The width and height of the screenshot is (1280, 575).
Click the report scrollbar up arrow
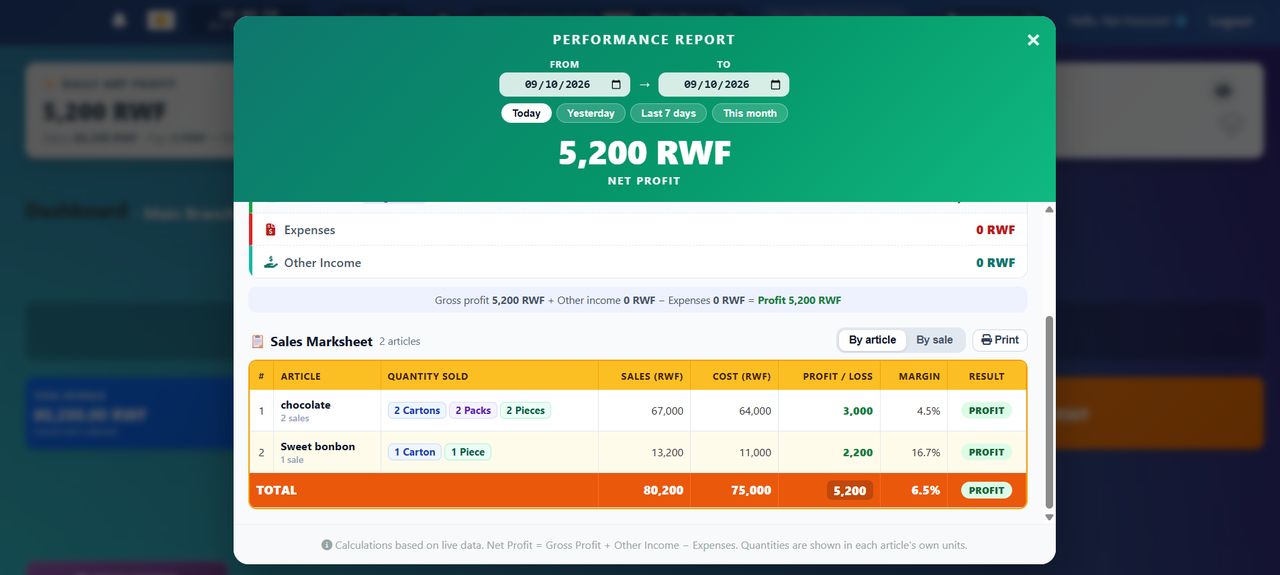click(x=1049, y=209)
